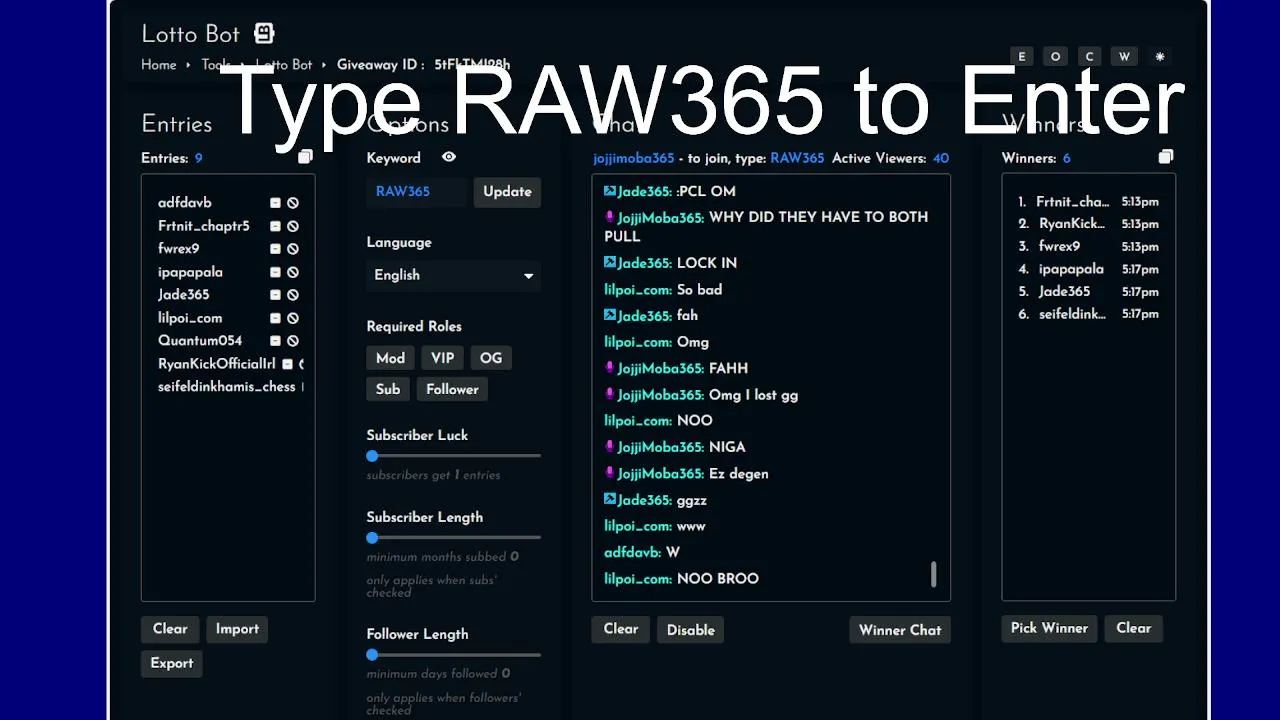Screen dimensions: 1280x720
Task: Remove adfdavb from the entries list
Action: pos(275,203)
